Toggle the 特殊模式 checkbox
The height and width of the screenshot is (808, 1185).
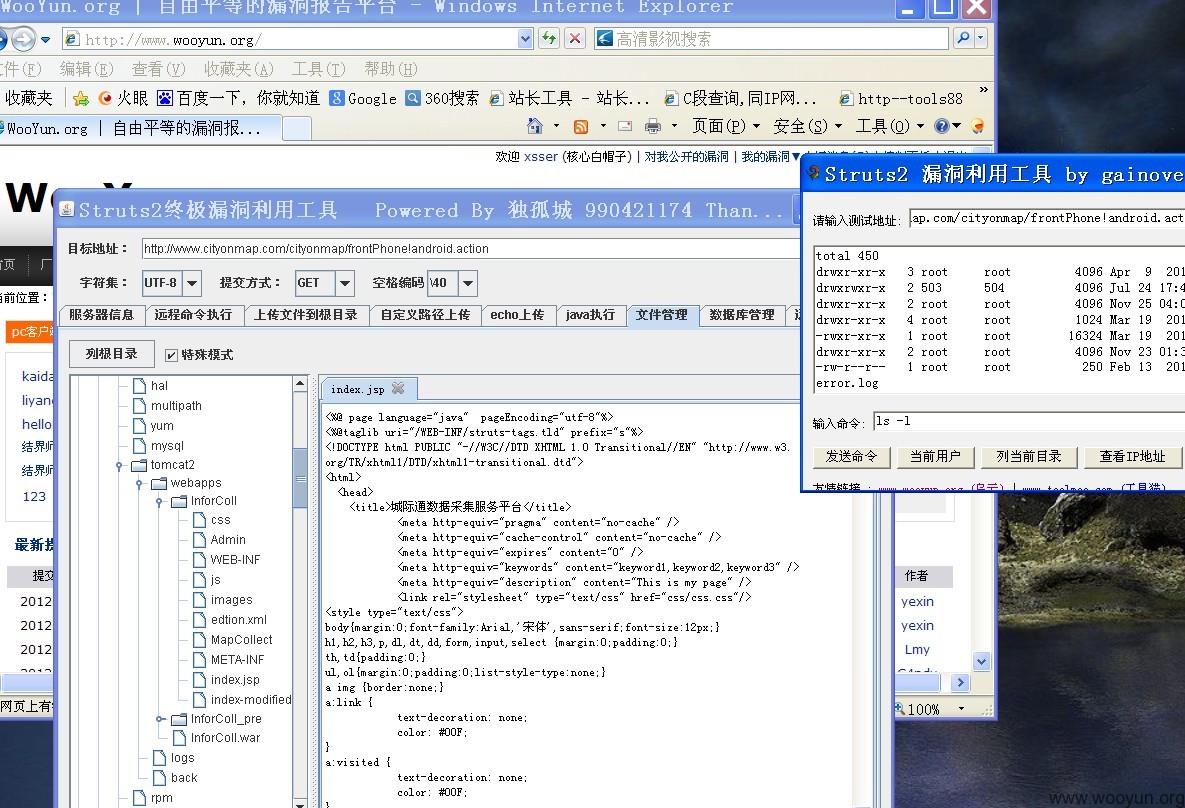coord(172,354)
